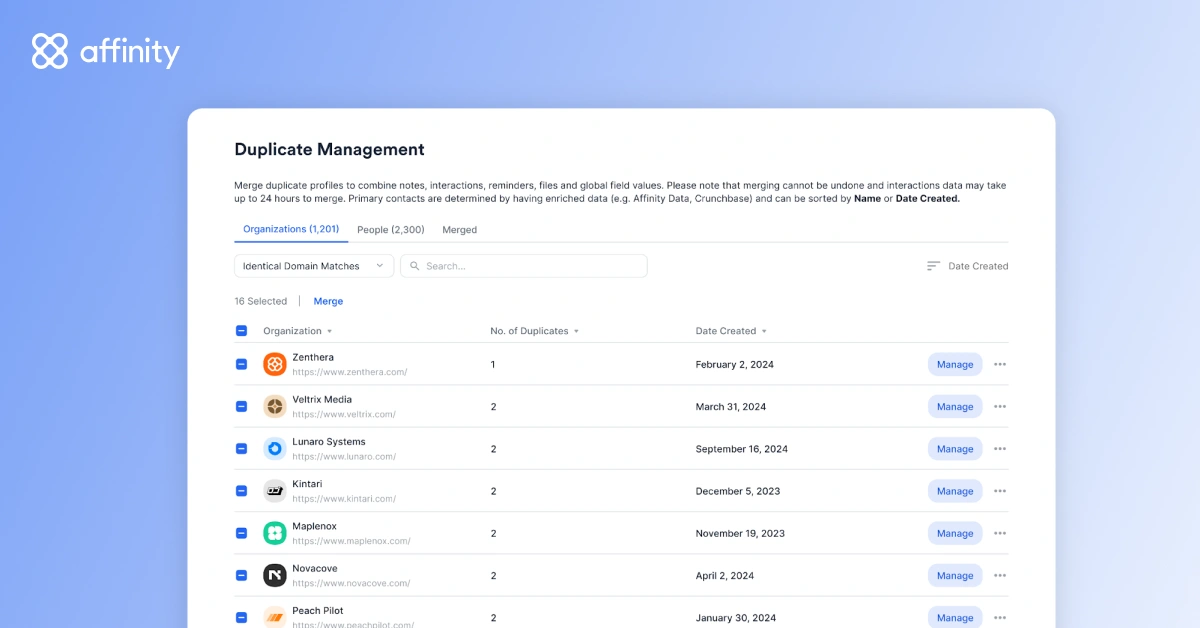
Task: Click the https://www.novacove.com/ URL text
Action: tap(351, 583)
